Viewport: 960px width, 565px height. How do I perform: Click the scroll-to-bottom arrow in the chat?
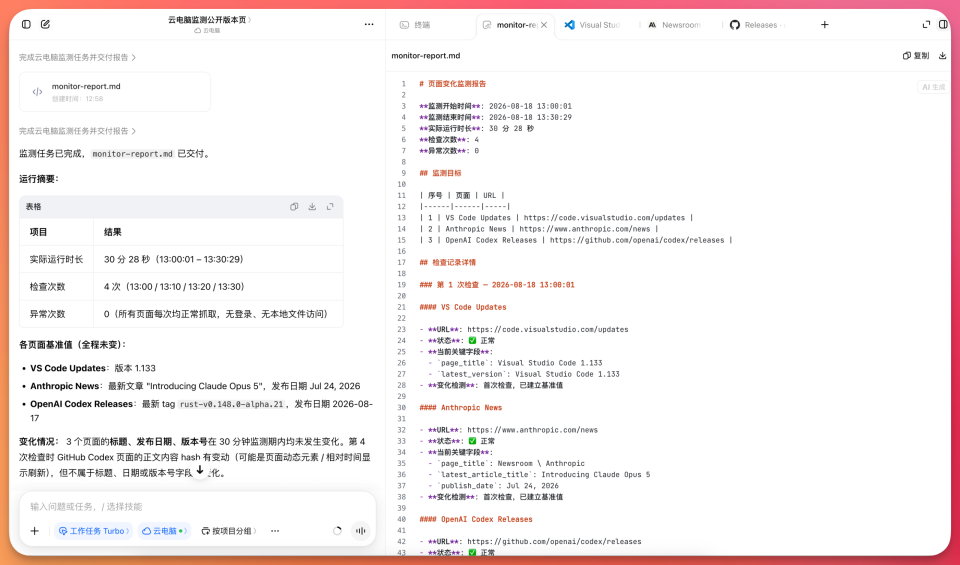point(200,470)
